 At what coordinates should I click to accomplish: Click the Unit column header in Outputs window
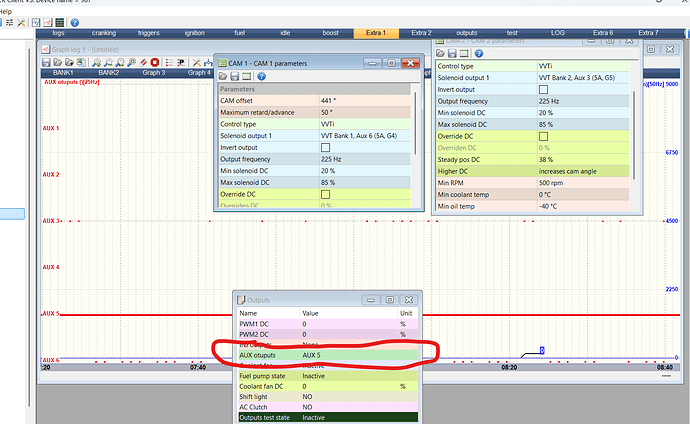pos(408,313)
